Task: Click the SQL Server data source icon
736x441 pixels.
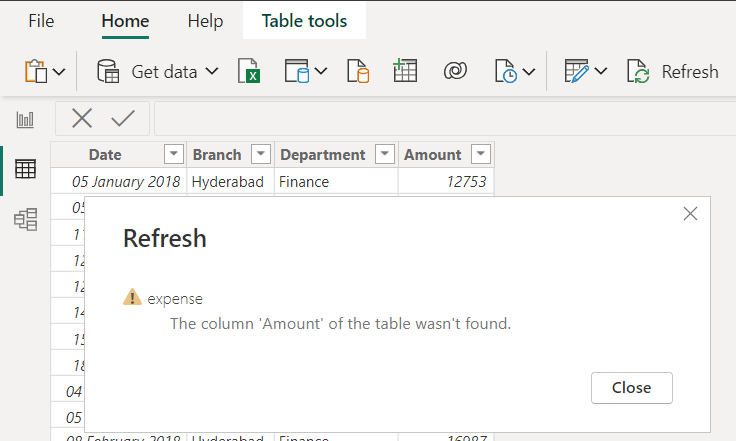Action: (358, 71)
